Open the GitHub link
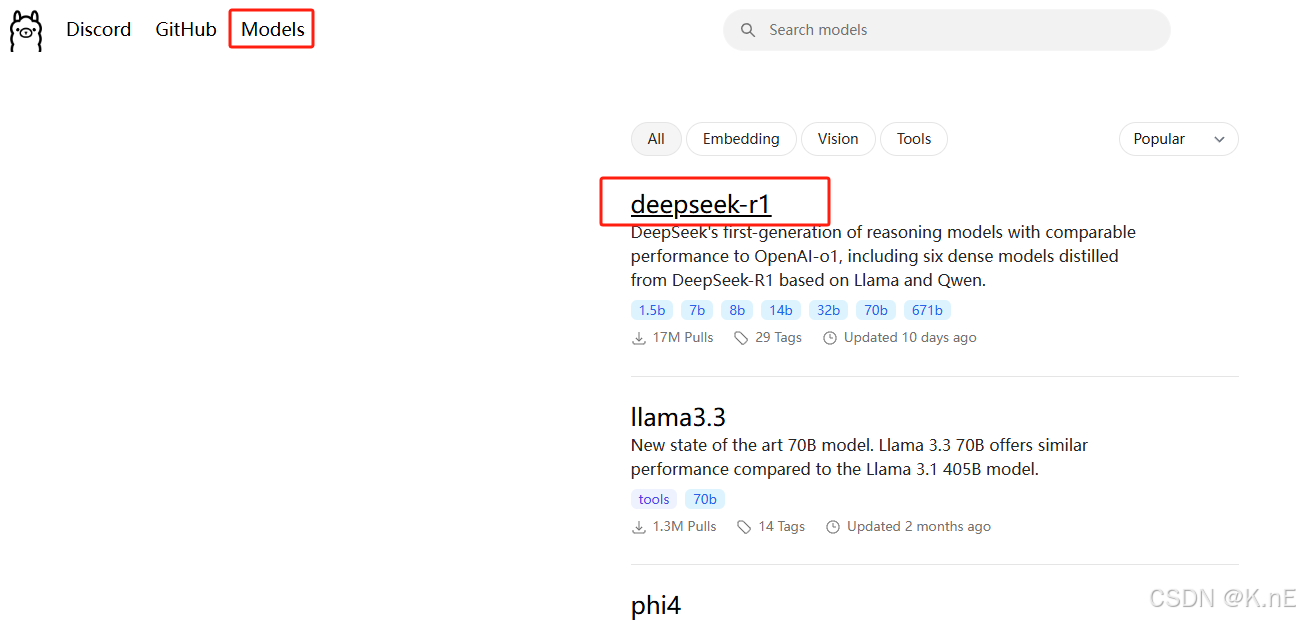This screenshot has height=620, width=1300. point(186,29)
